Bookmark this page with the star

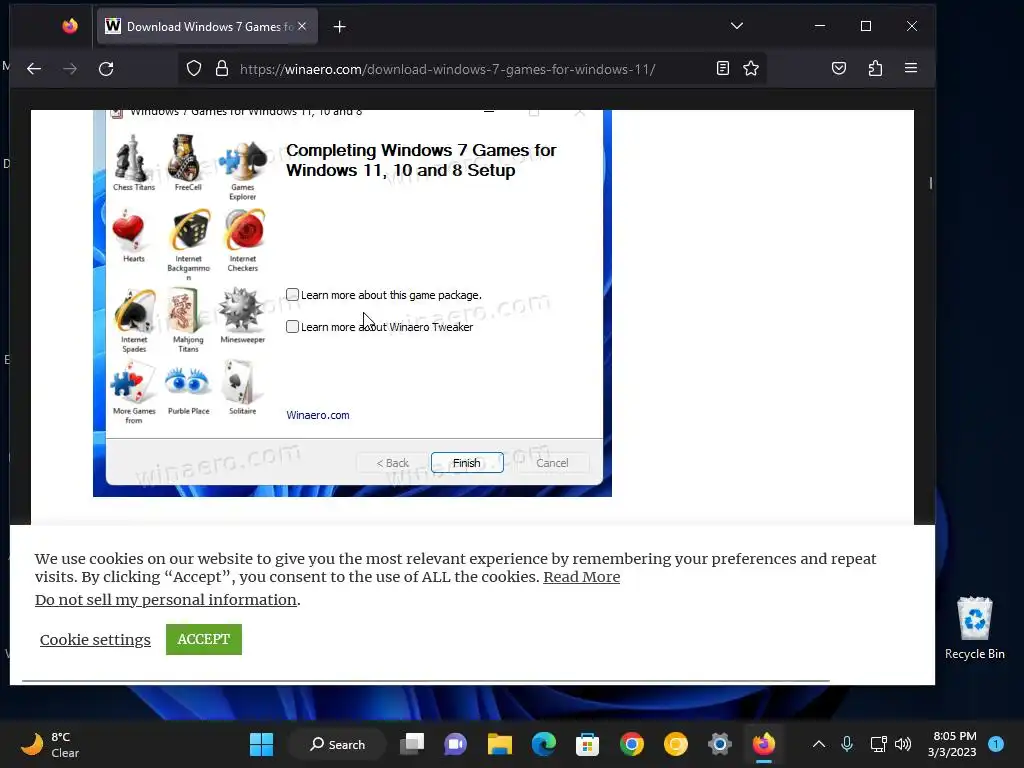(x=751, y=69)
